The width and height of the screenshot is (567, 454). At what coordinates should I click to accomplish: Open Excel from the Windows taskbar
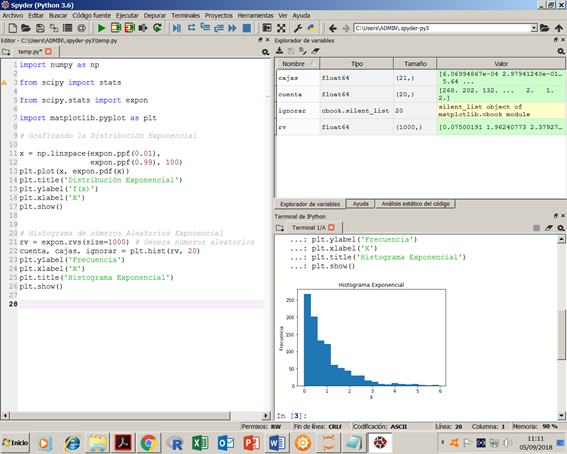200,443
